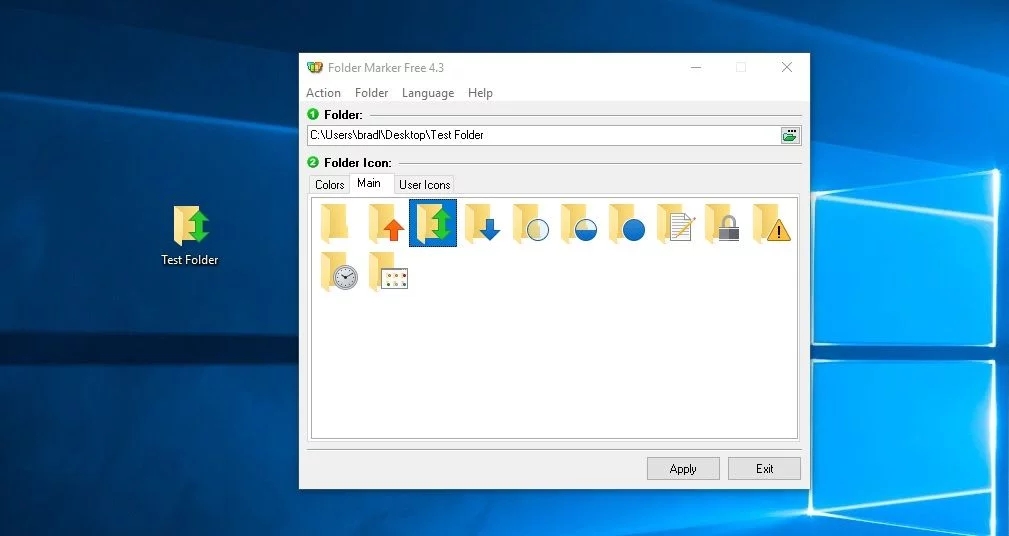Choose the half-filled blue circle folder icon

[x=577, y=223]
